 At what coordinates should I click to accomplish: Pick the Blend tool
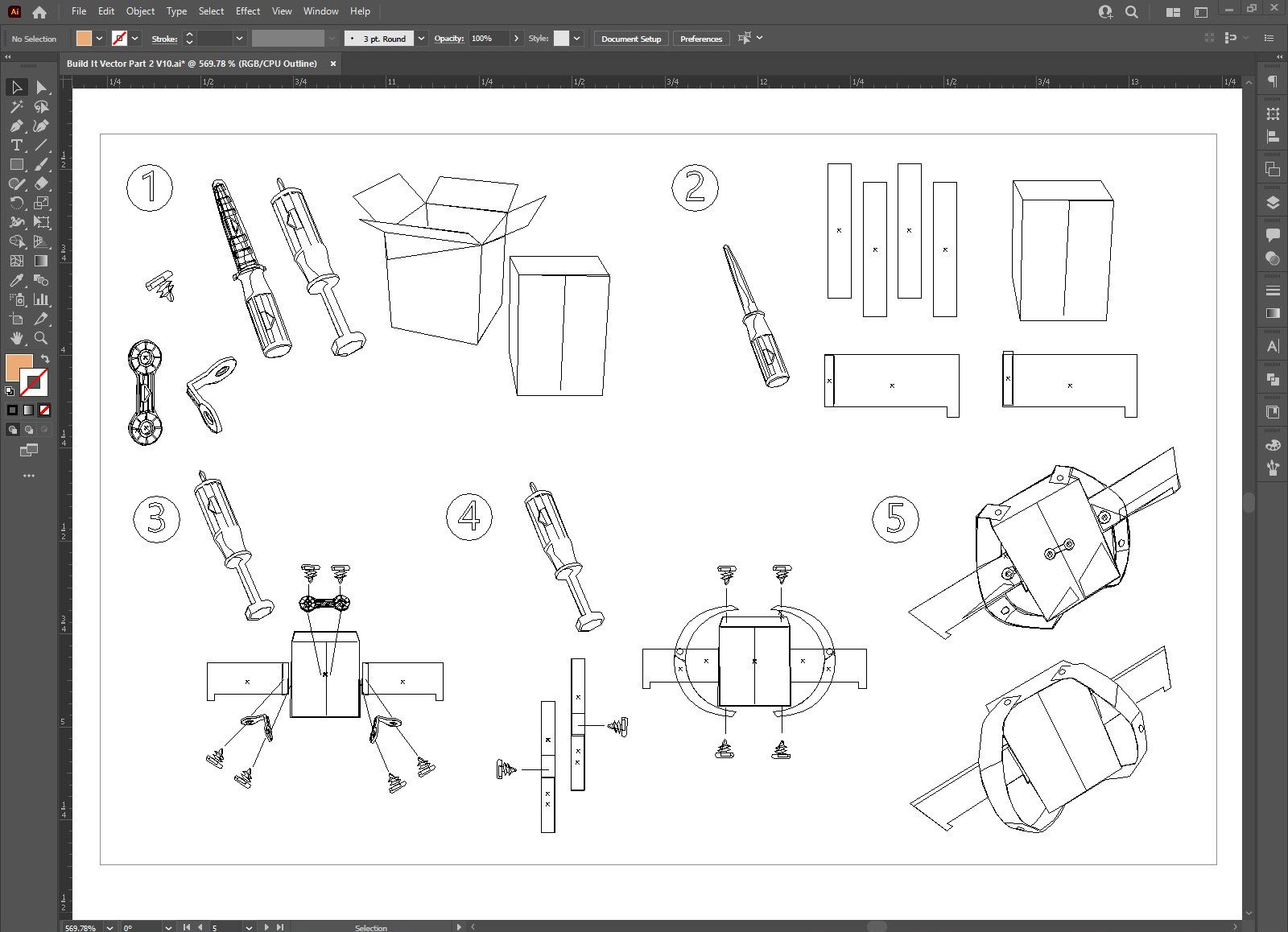pyautogui.click(x=41, y=280)
